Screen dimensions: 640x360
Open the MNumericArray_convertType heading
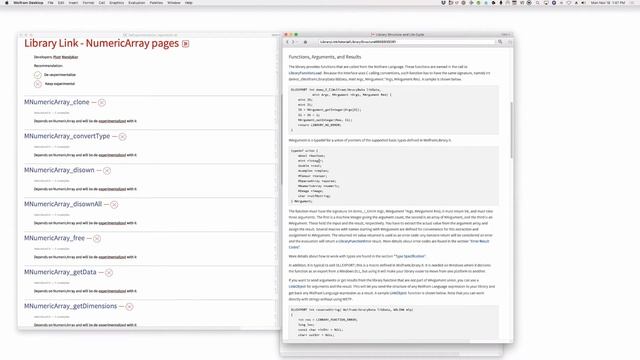[67, 136]
